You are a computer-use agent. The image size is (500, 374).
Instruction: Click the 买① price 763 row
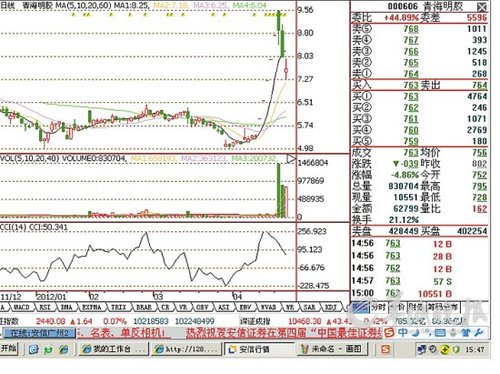[x=420, y=97]
